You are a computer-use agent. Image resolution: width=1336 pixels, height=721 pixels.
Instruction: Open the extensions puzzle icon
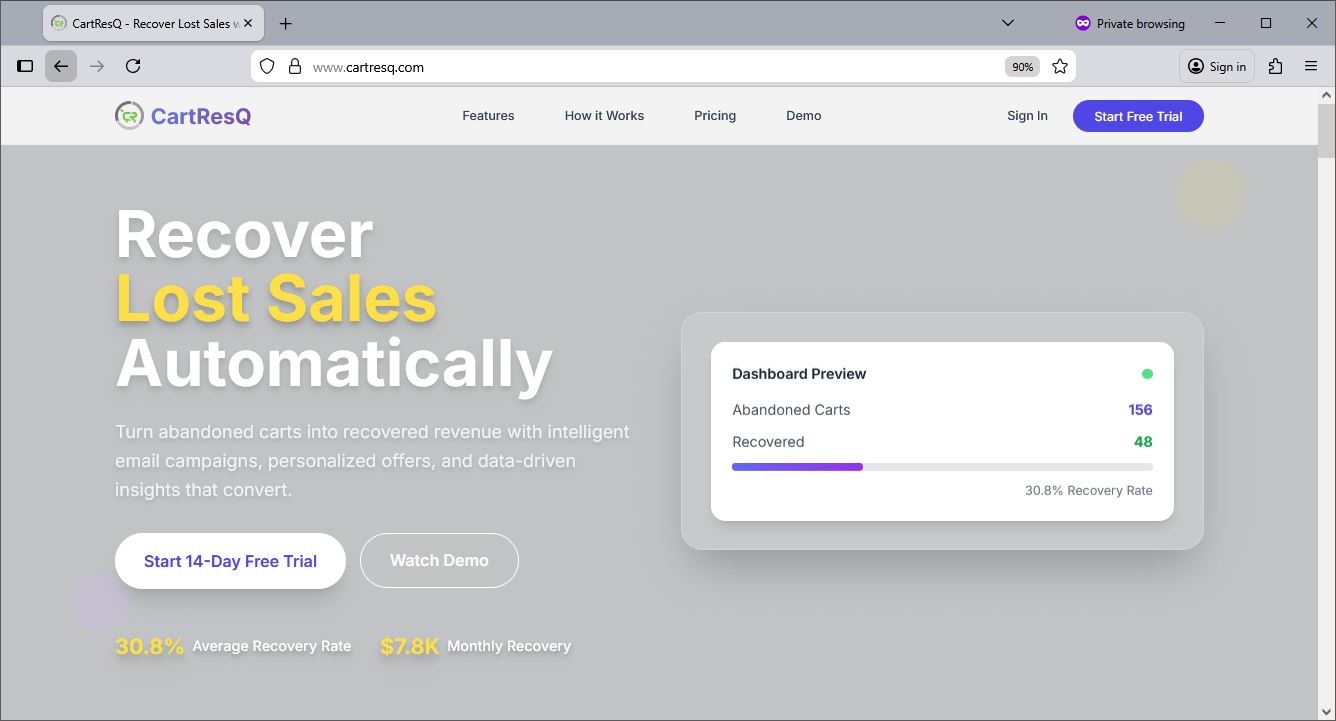pyautogui.click(x=1275, y=66)
